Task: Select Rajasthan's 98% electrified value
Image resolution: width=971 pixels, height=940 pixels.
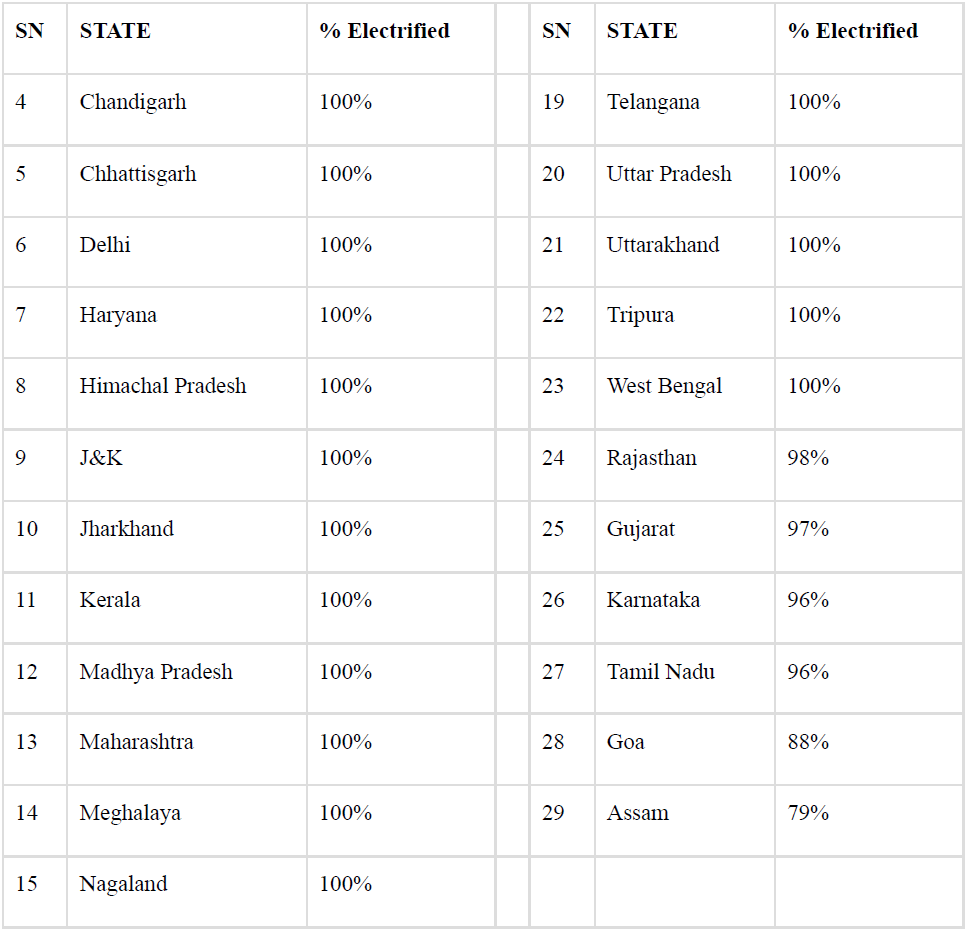Action: [x=808, y=458]
